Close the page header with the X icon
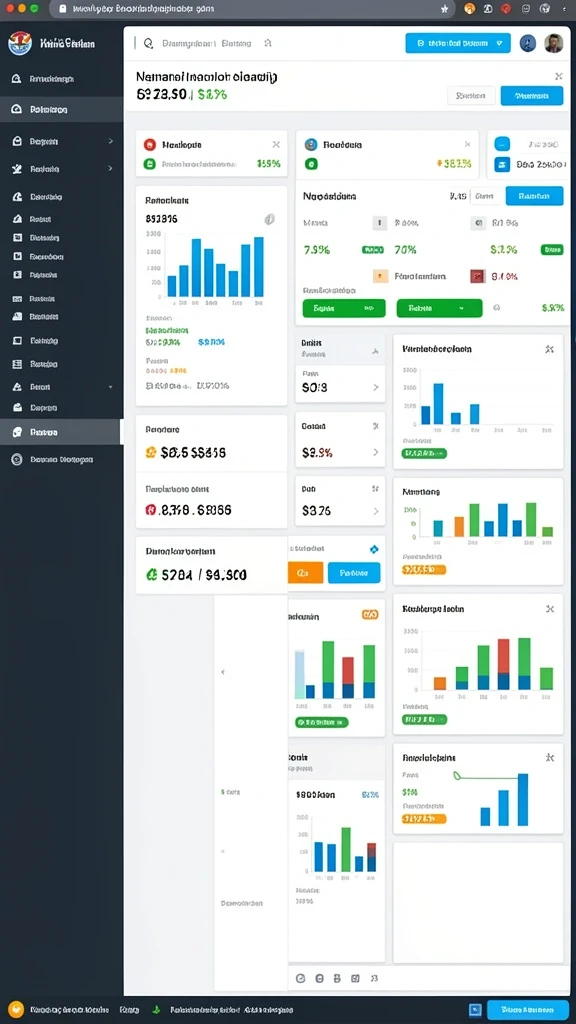Screen dimensions: 576x1024 click(x=558, y=76)
